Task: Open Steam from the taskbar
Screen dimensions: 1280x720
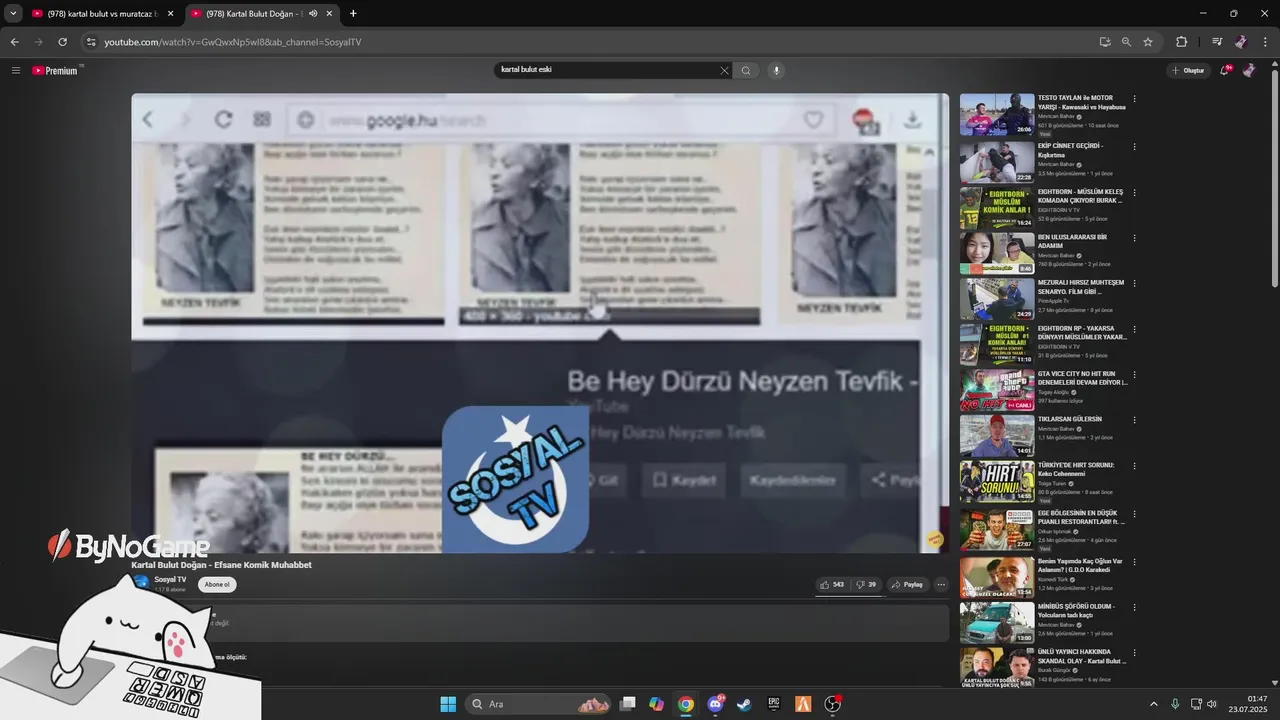Action: tap(744, 704)
